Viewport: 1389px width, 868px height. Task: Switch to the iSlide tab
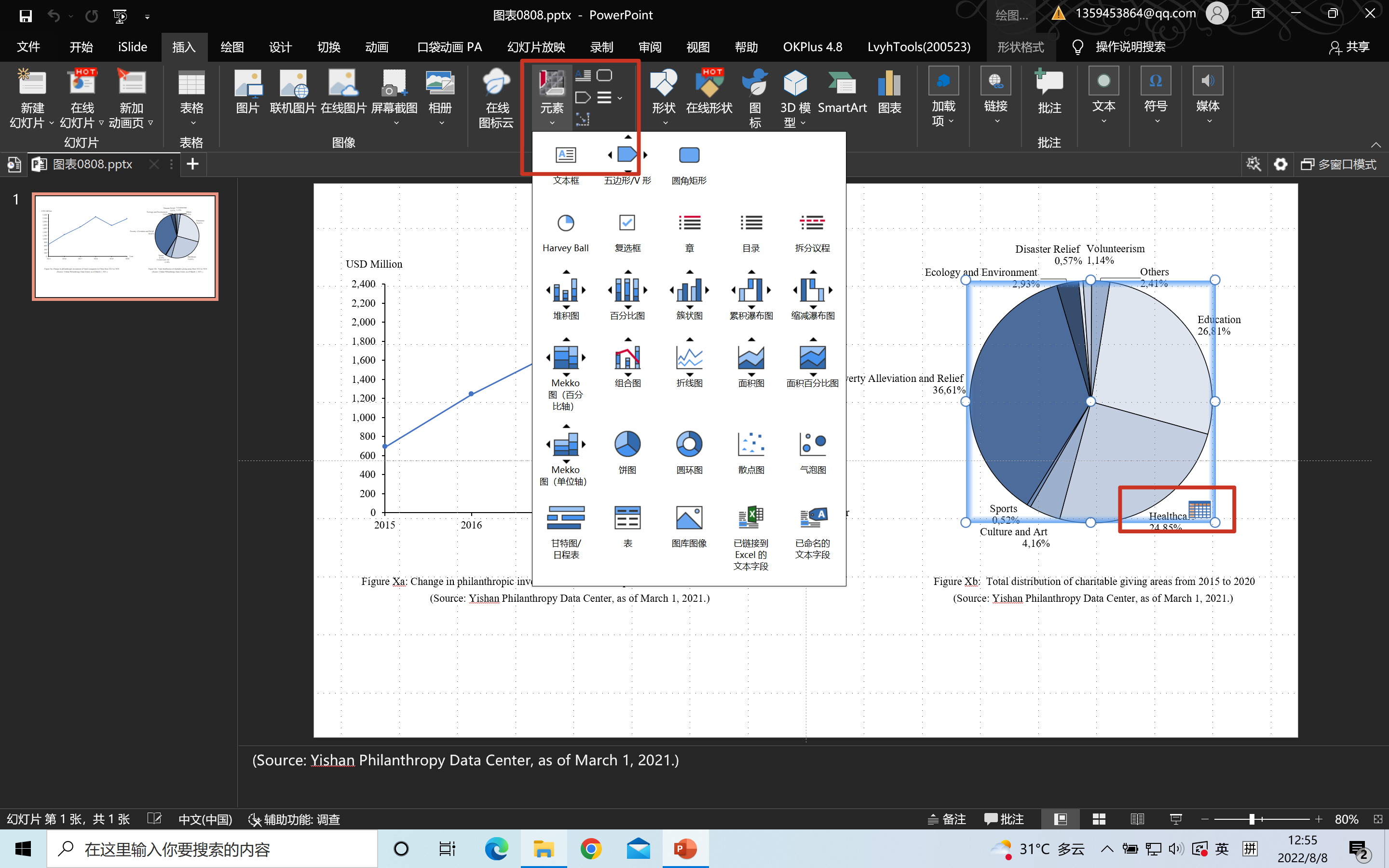[133, 47]
